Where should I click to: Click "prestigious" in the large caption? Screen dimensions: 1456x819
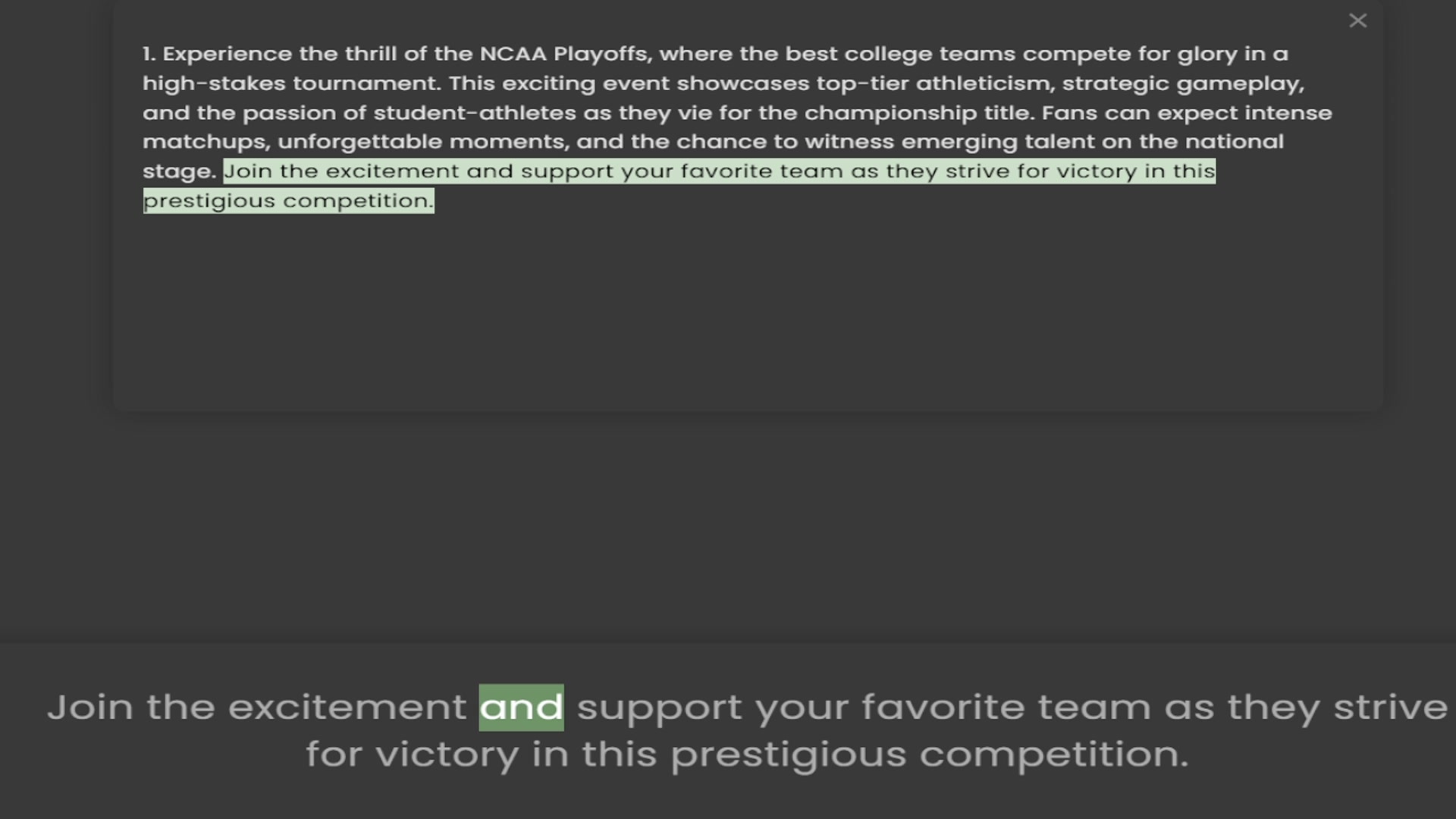pos(788,755)
